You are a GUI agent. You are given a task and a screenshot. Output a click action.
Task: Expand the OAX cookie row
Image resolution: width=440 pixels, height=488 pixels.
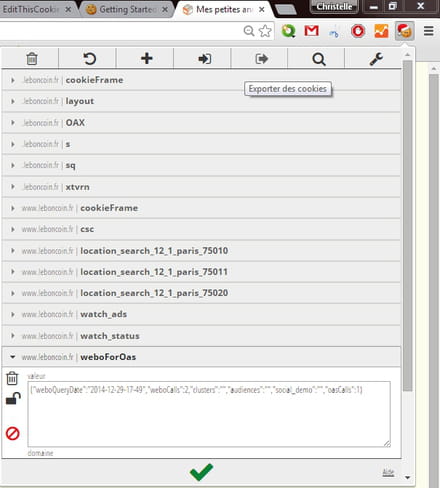pos(201,123)
